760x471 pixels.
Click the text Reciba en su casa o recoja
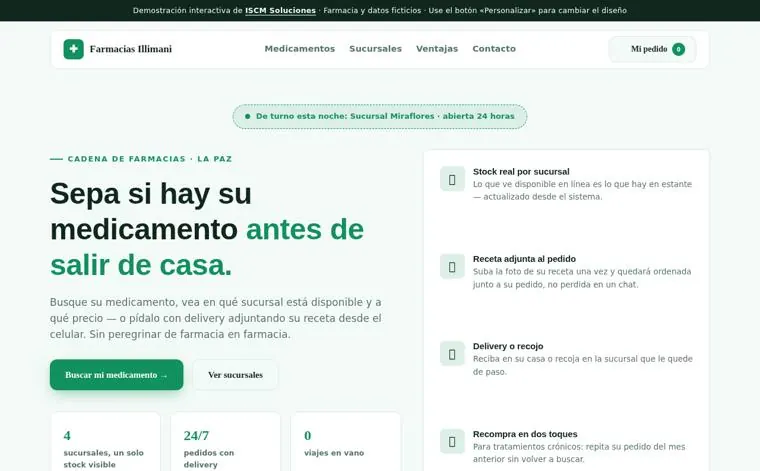[583, 365]
